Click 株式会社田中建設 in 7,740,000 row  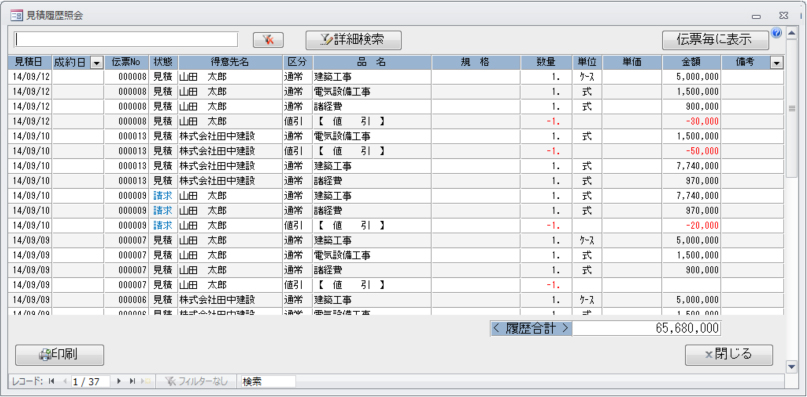click(230, 166)
